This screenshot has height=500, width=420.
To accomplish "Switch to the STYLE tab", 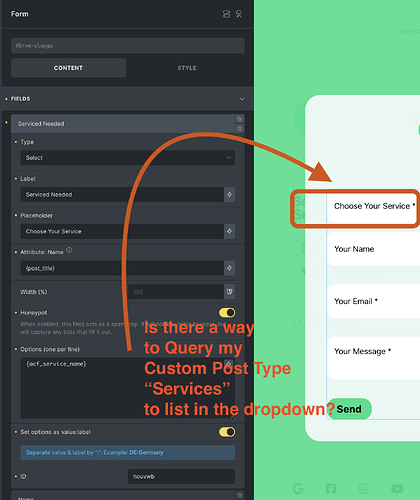I will click(x=187, y=68).
